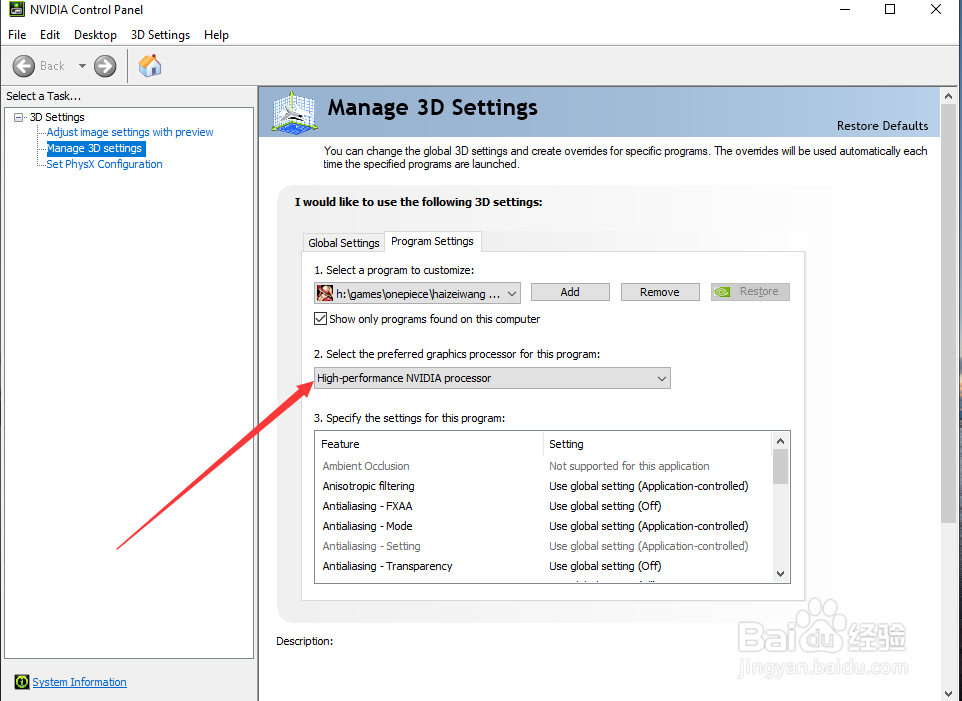Select the Antialiasing - FXAA row

543,506
